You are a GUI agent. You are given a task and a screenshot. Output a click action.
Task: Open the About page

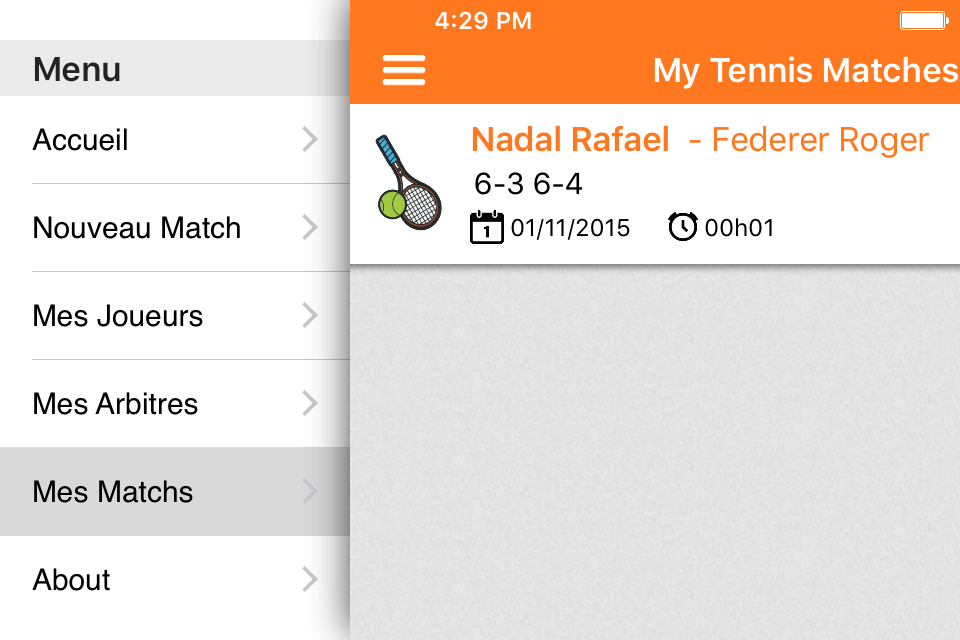(x=175, y=580)
